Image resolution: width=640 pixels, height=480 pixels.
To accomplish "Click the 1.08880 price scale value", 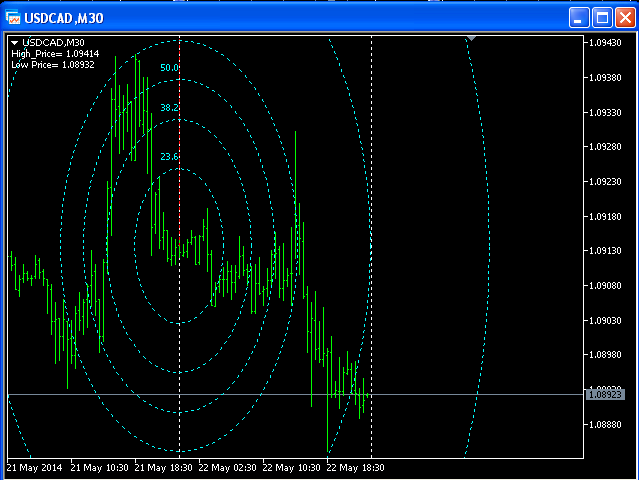I will click(605, 424).
